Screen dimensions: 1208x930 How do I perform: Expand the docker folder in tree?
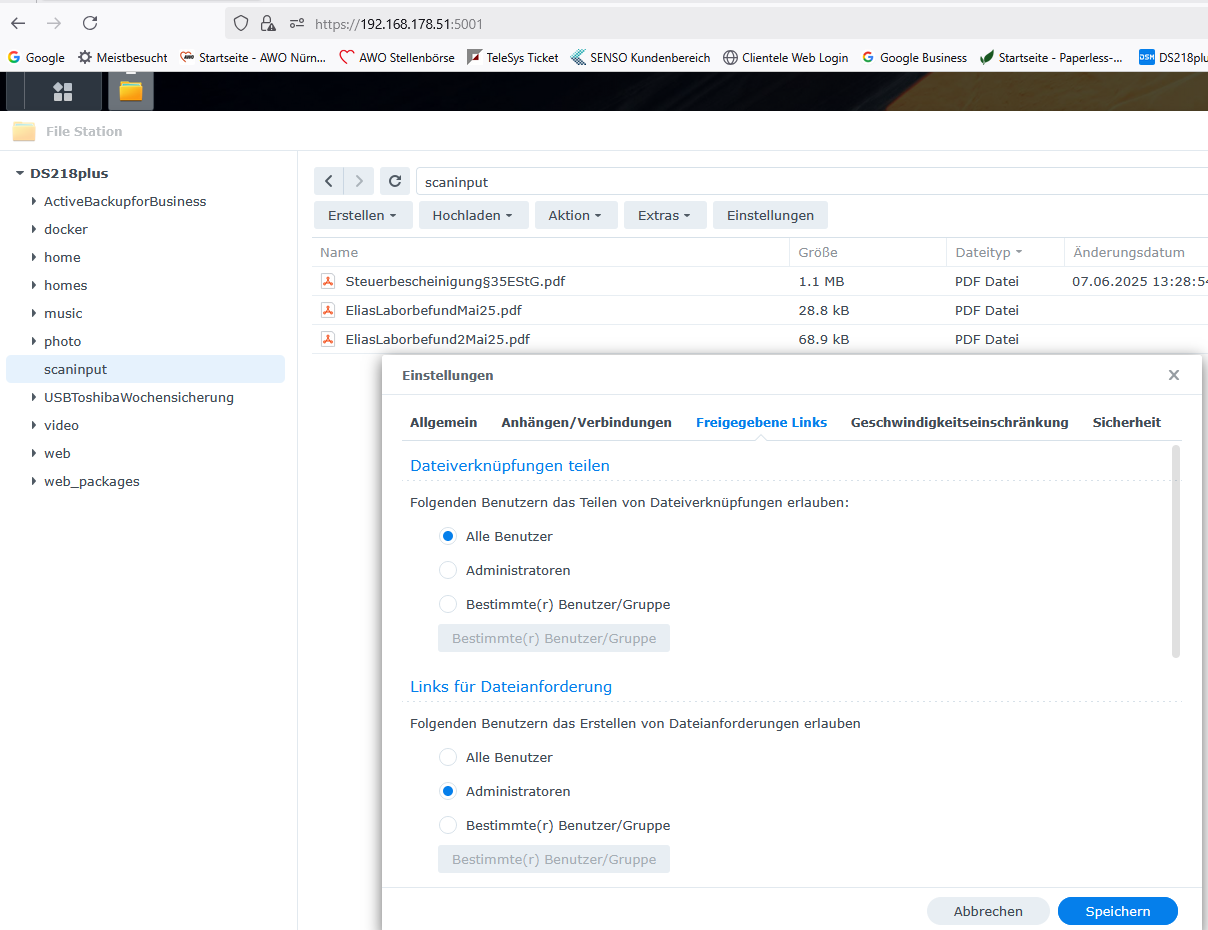(x=35, y=229)
